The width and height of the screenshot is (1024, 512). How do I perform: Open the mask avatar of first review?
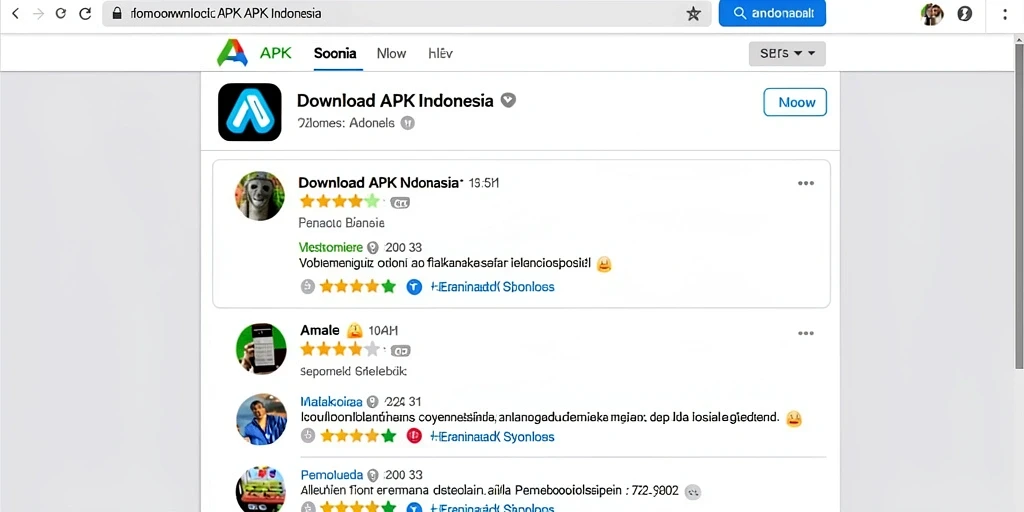pyautogui.click(x=260, y=196)
